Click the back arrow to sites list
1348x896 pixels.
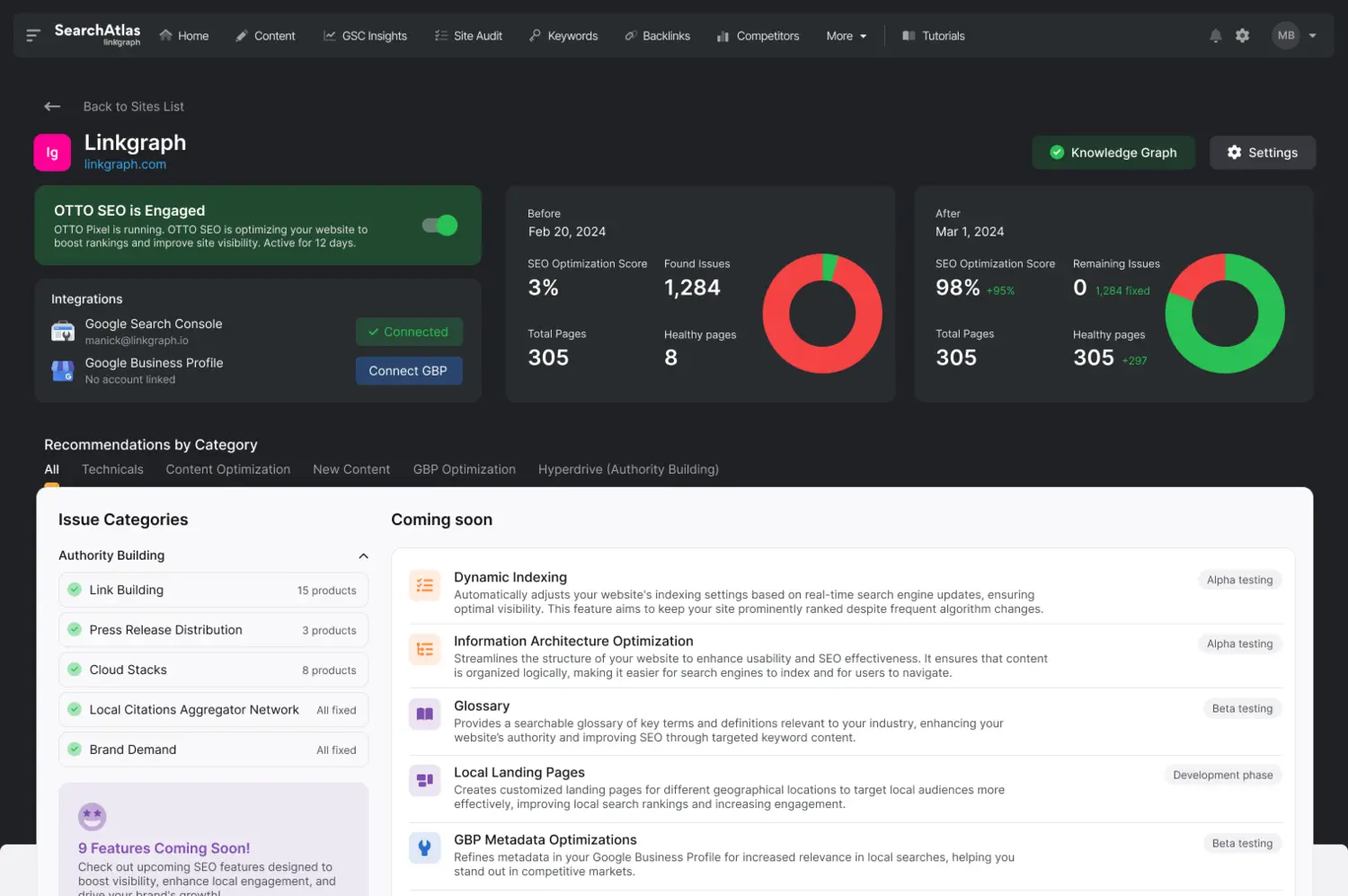pos(52,106)
